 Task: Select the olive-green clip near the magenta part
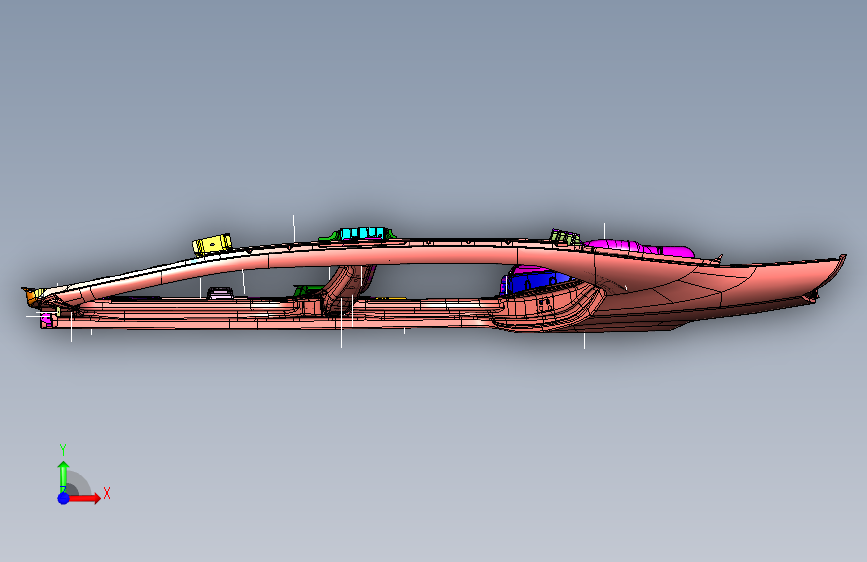click(x=565, y=237)
